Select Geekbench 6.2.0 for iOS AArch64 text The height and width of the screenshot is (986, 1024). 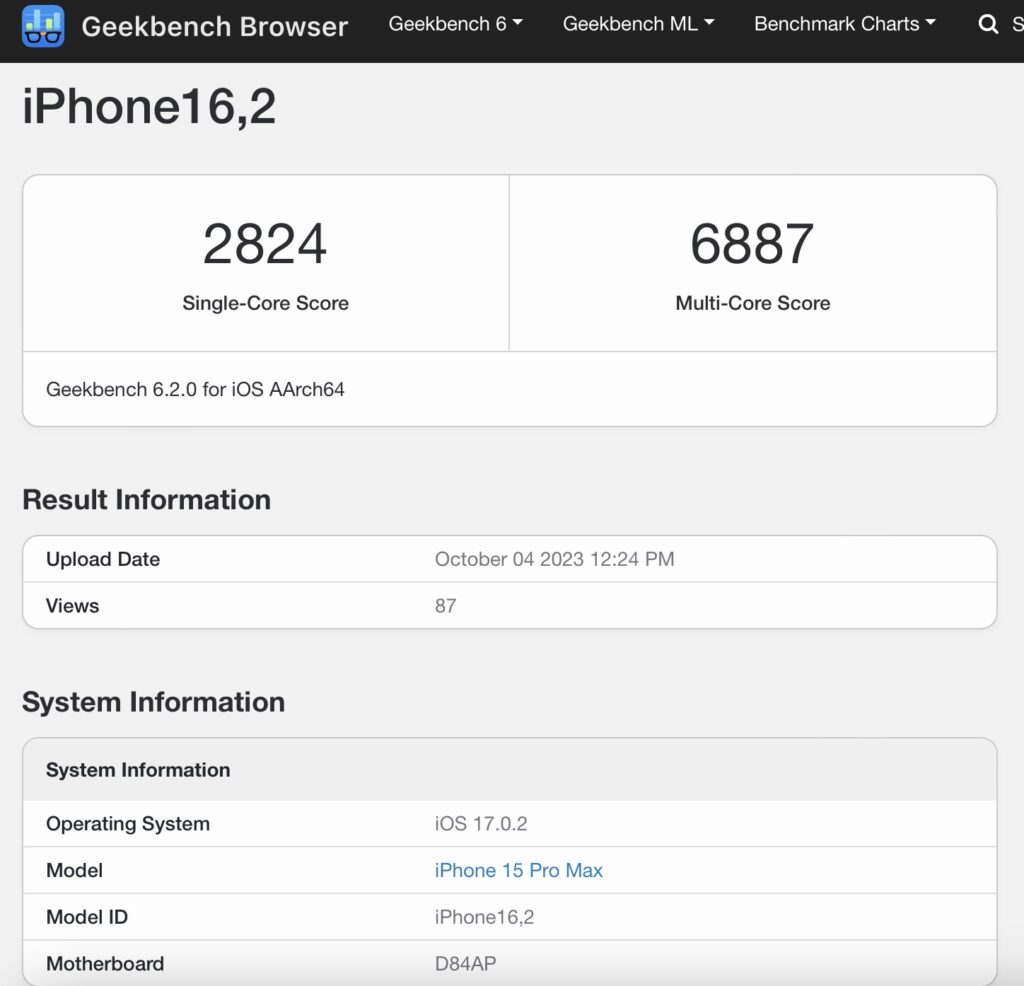coord(195,389)
